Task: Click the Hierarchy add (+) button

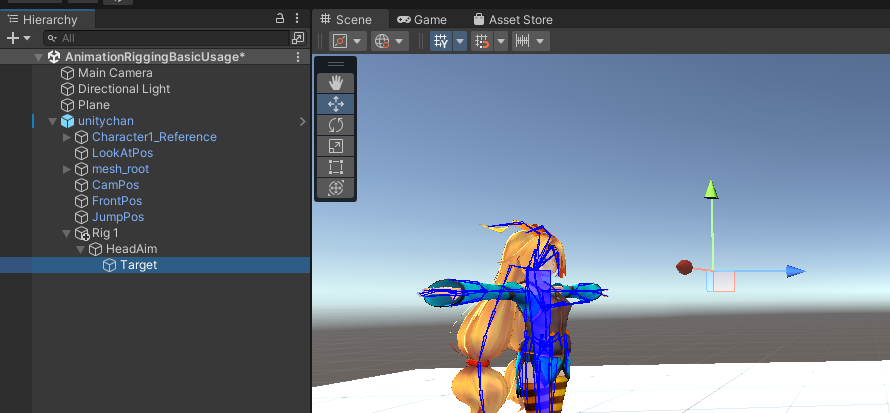Action: [18, 38]
